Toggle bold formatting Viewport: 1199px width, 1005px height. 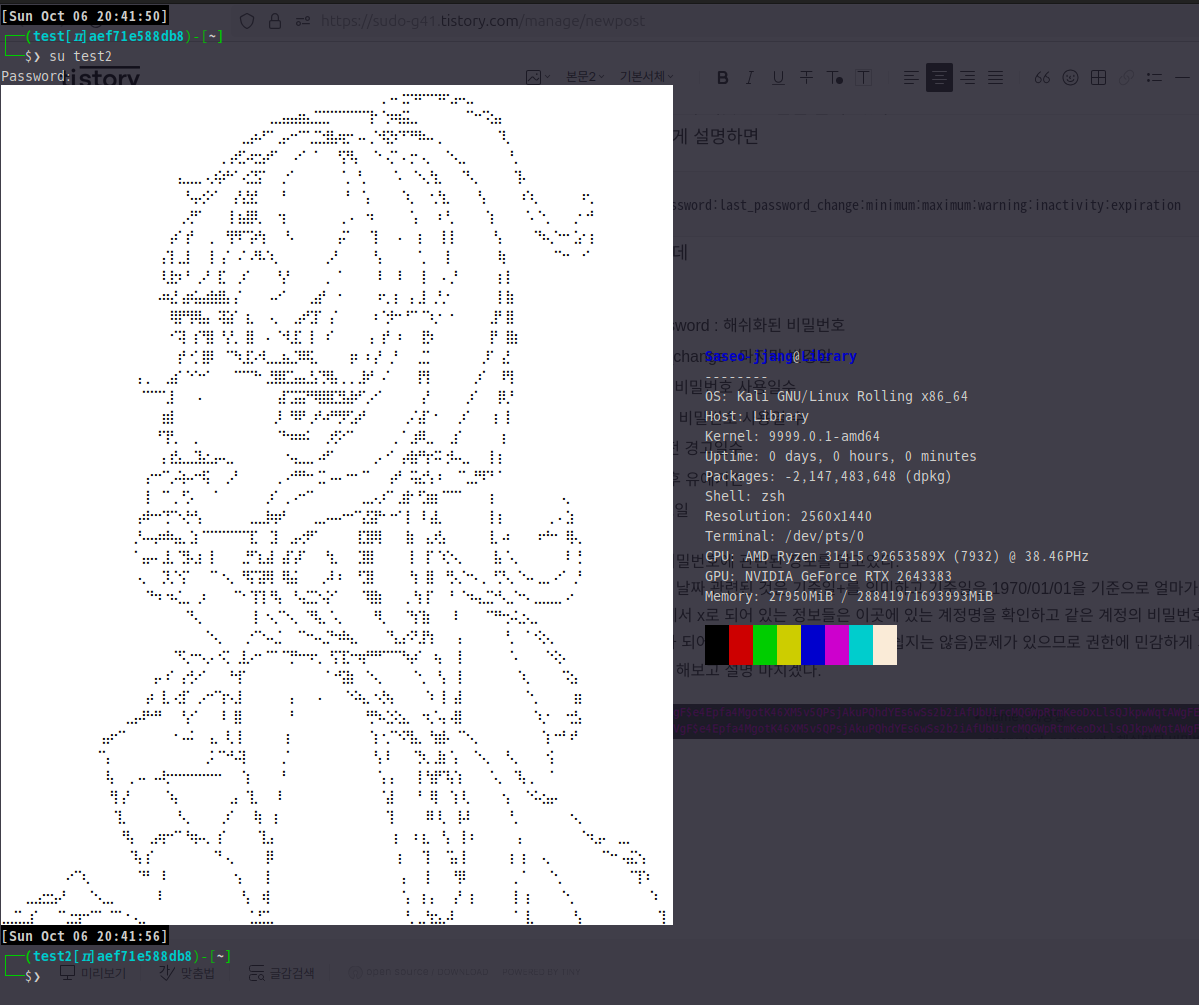(x=723, y=77)
